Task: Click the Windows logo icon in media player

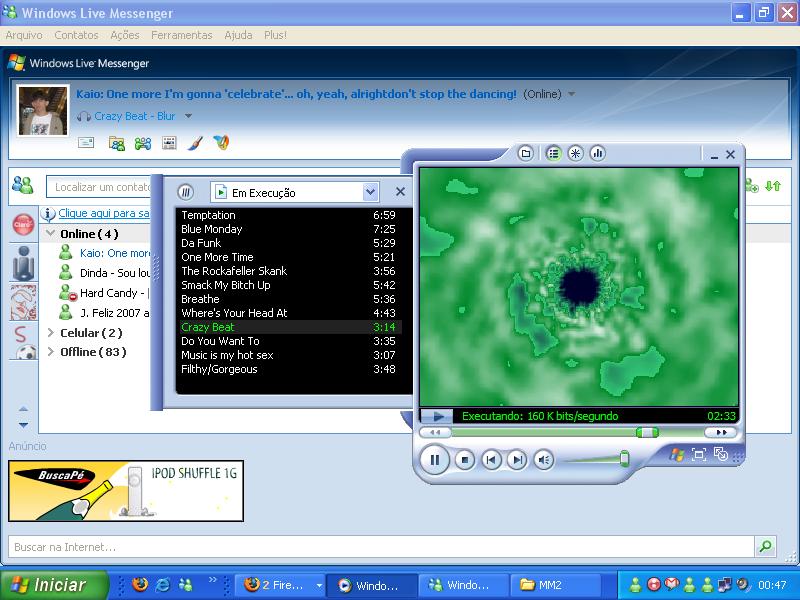Action: (x=677, y=454)
